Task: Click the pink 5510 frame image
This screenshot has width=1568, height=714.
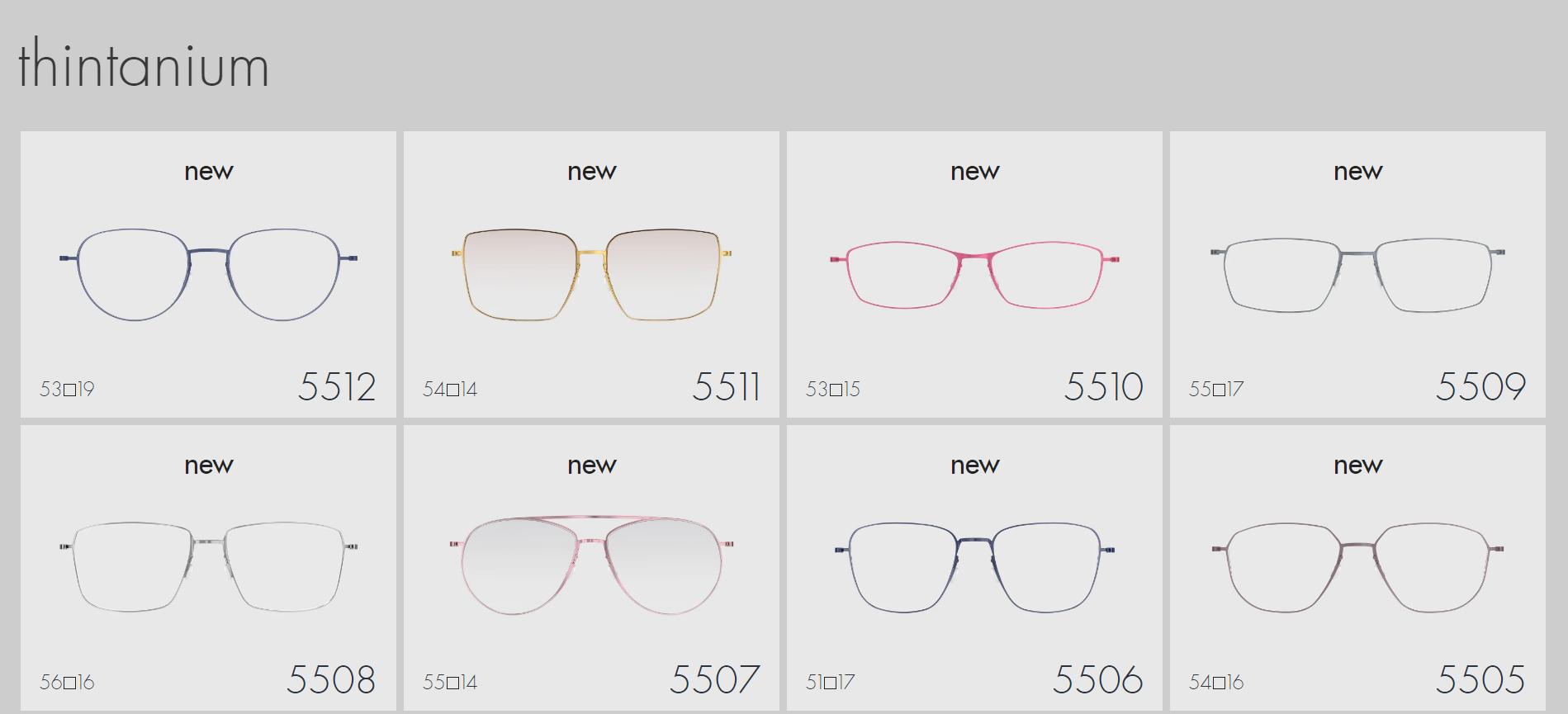Action: (x=974, y=275)
